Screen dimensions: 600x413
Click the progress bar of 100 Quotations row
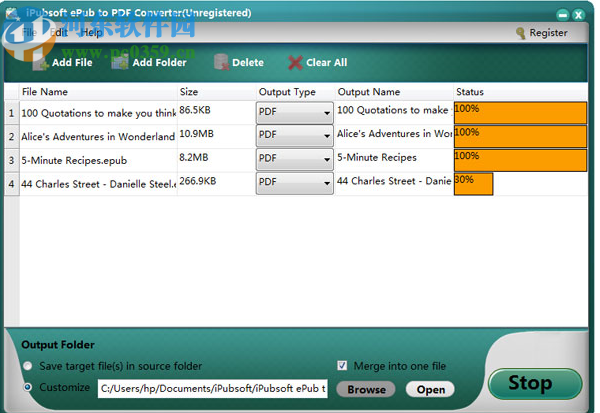coord(520,113)
